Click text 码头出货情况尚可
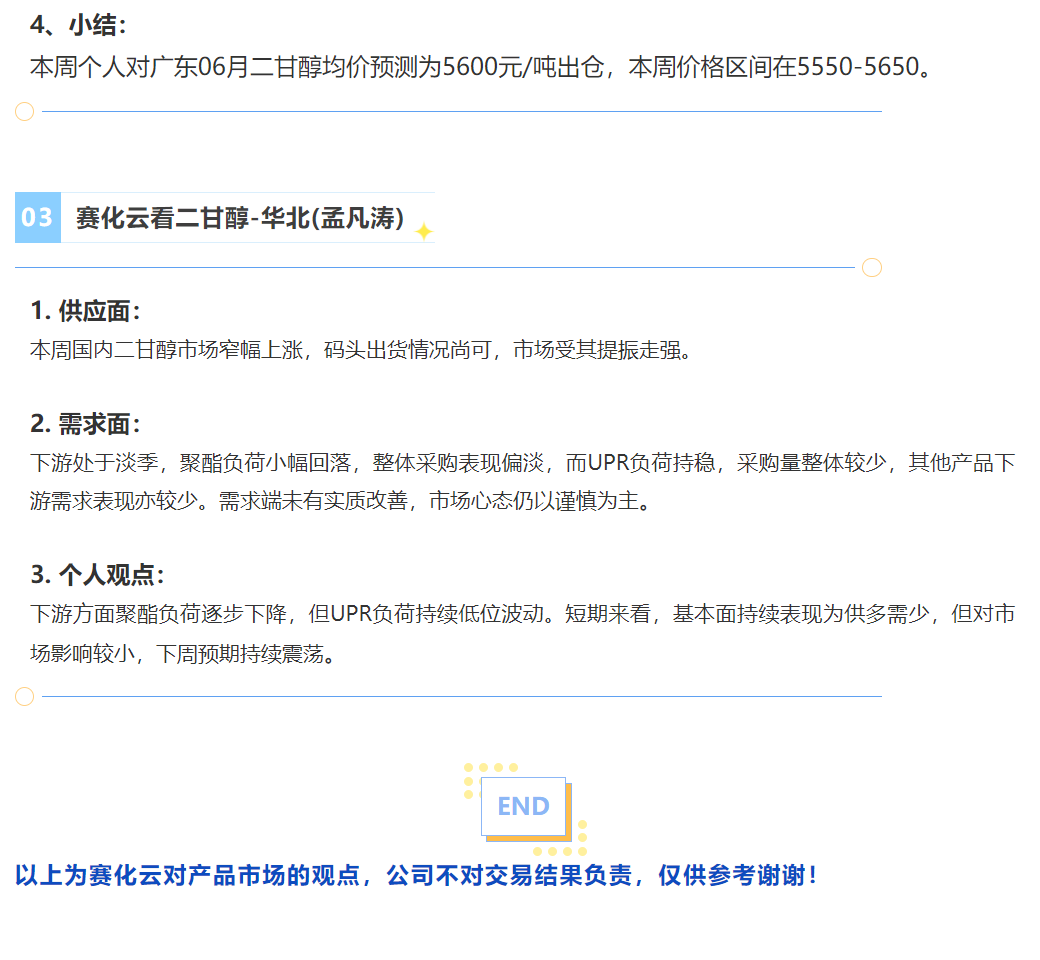This screenshot has height=960, width=1040. tap(407, 350)
